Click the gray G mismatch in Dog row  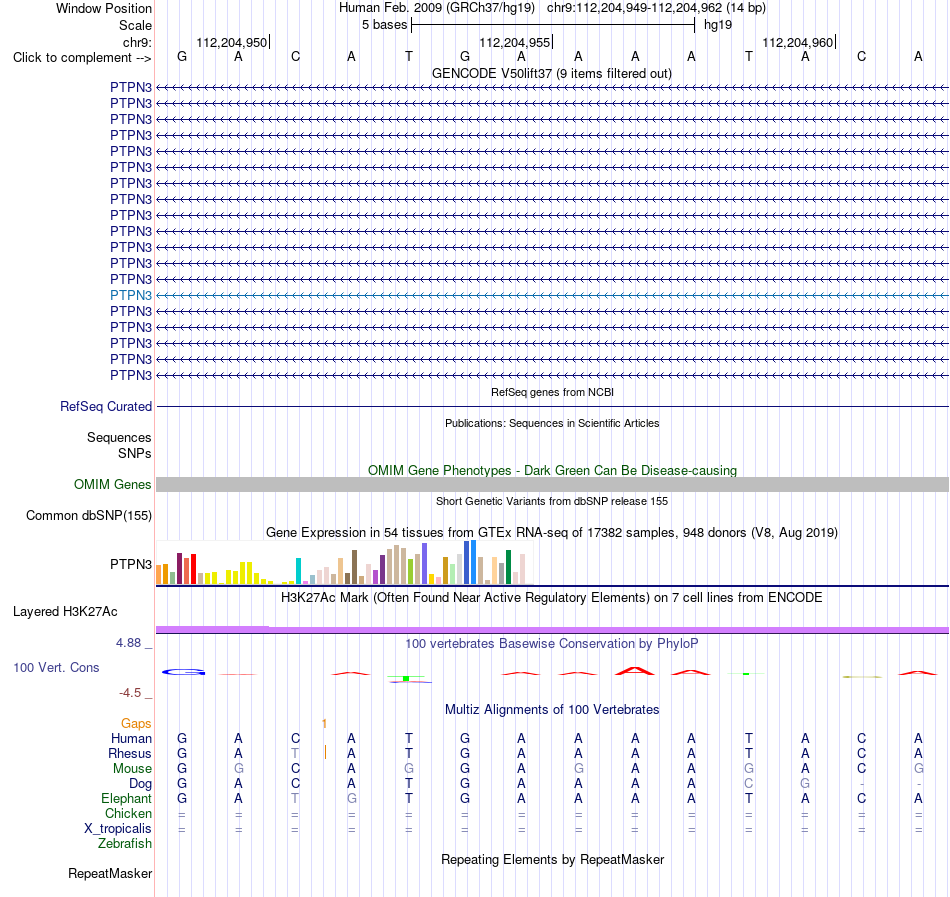(805, 784)
